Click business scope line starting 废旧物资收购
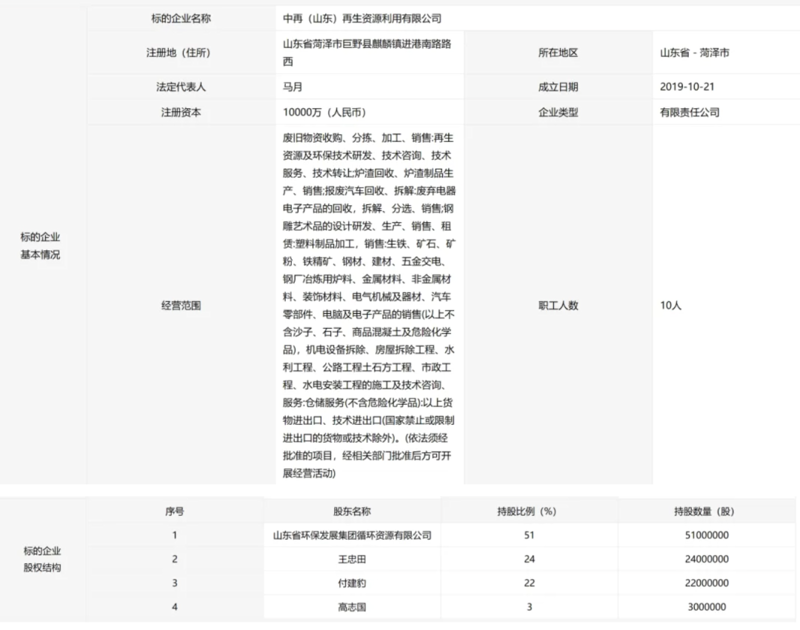Image resolution: width=800 pixels, height=630 pixels. [x=368, y=138]
